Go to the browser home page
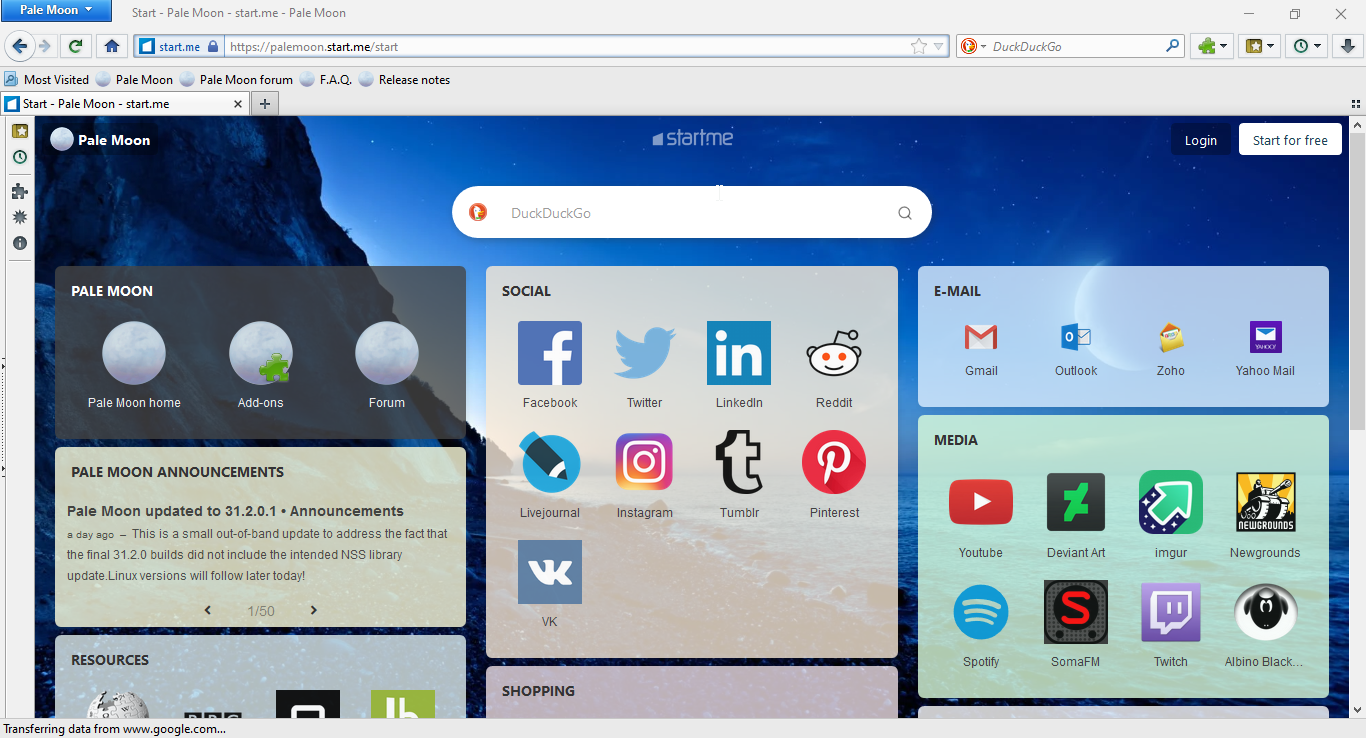The height and width of the screenshot is (738, 1366). [x=112, y=46]
